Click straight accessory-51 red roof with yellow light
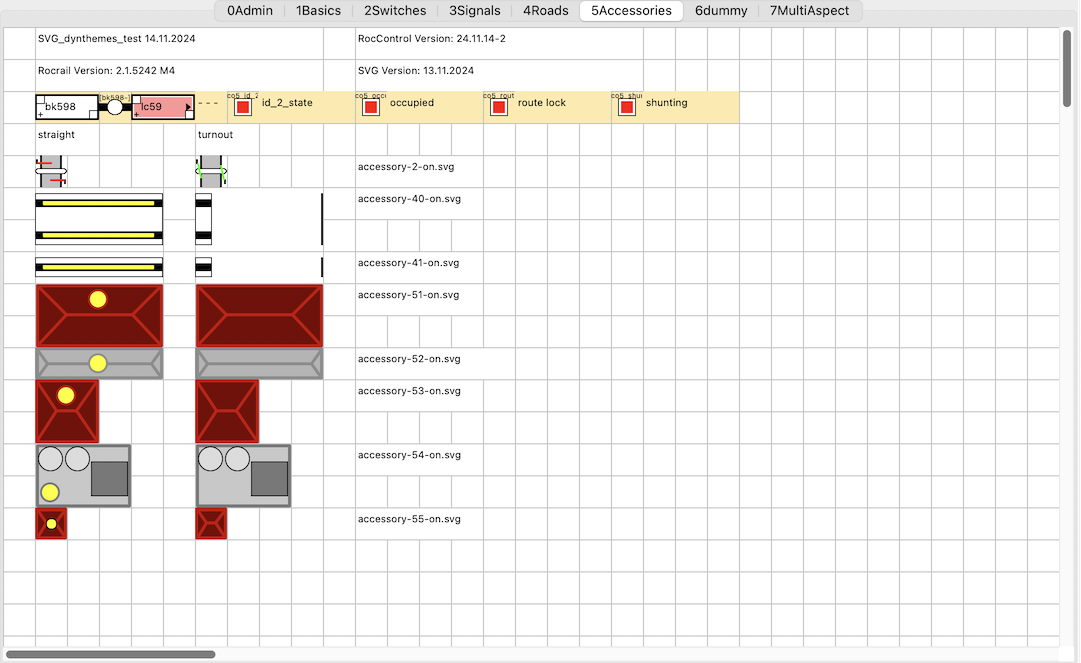1081x663 pixels. pos(99,315)
